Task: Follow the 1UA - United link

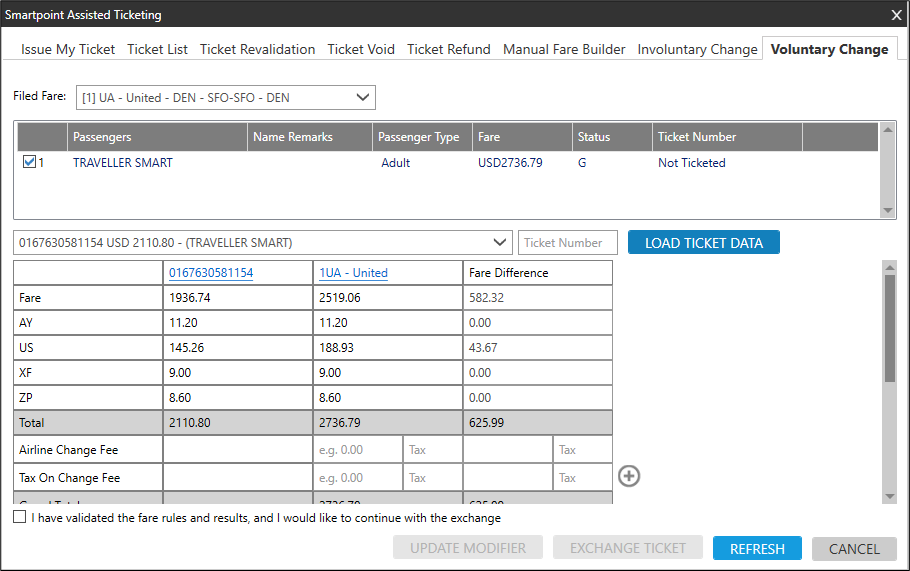Action: (353, 272)
